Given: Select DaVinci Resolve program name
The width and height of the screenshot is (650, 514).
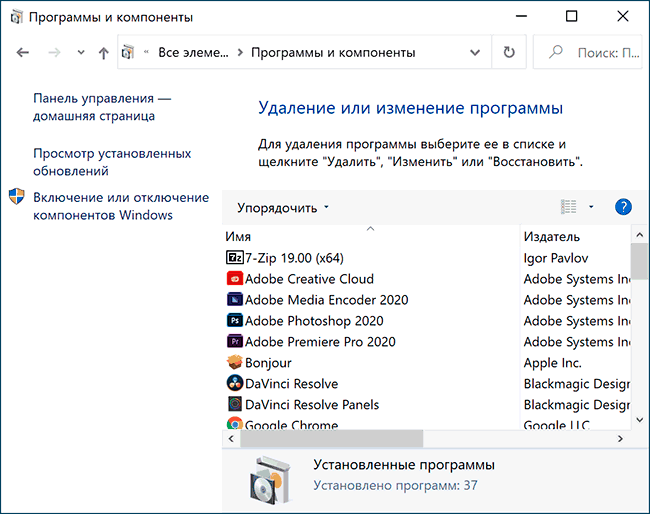Looking at the screenshot, I should coord(291,383).
